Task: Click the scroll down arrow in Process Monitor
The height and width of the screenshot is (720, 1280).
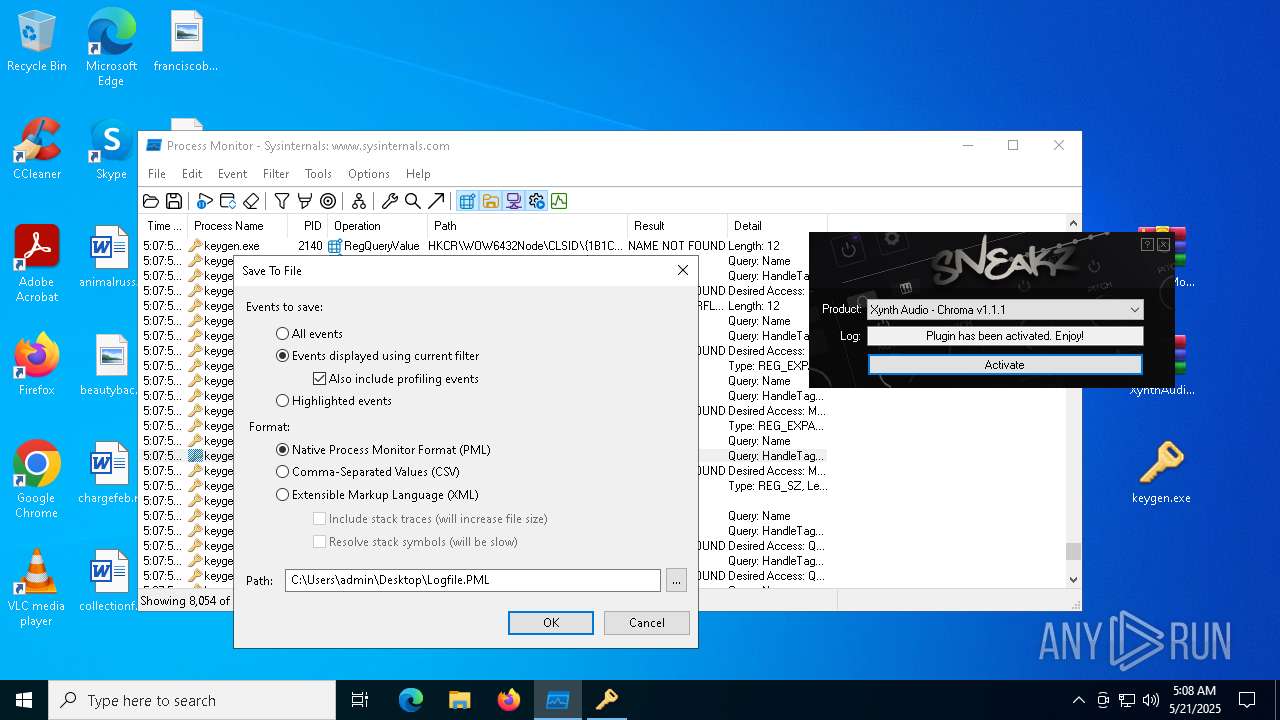Action: point(1073,579)
